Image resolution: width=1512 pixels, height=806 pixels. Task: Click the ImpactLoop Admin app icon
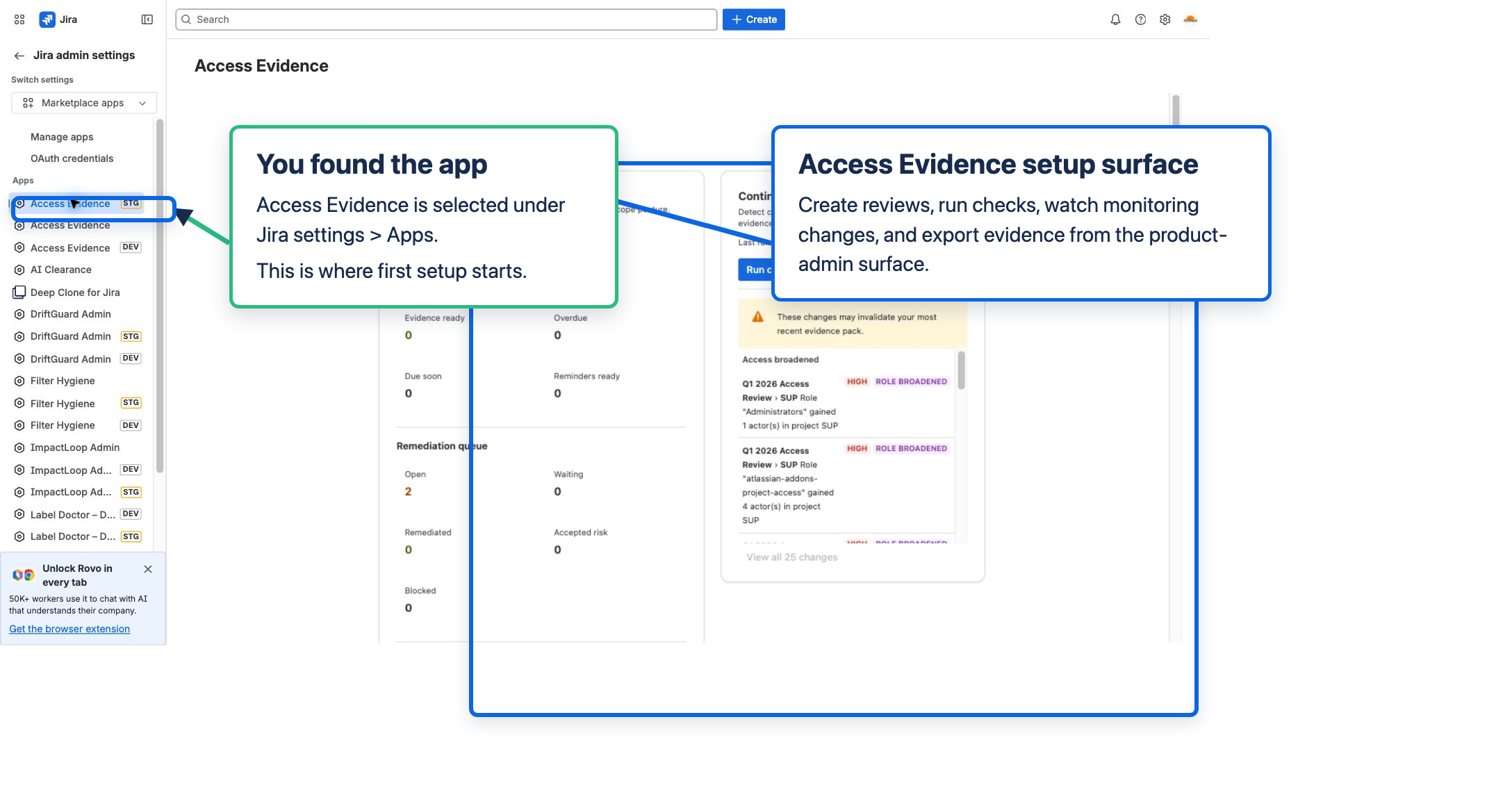point(19,447)
